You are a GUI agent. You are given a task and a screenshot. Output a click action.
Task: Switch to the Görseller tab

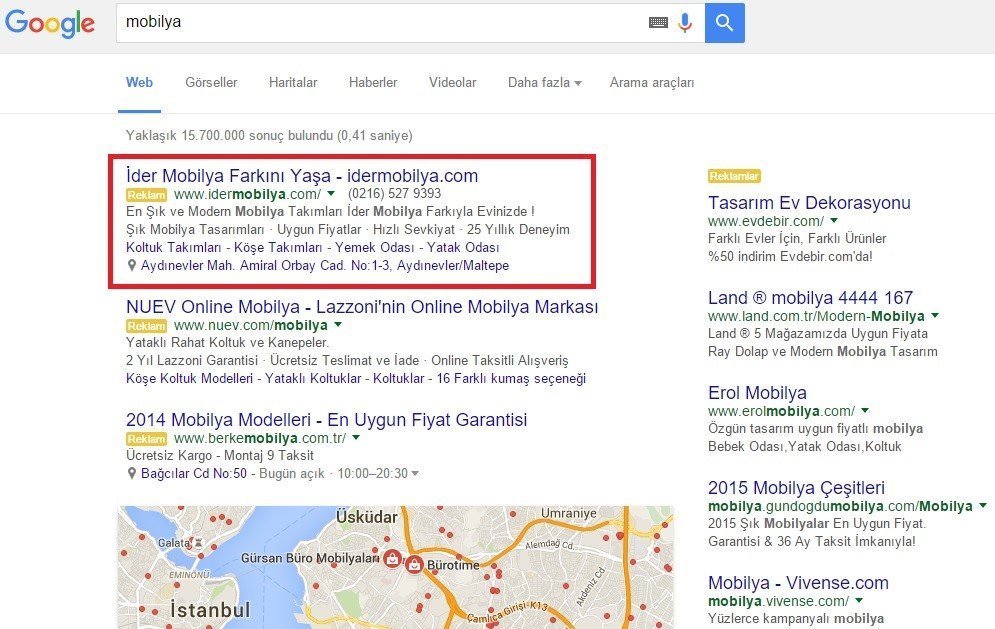(211, 83)
